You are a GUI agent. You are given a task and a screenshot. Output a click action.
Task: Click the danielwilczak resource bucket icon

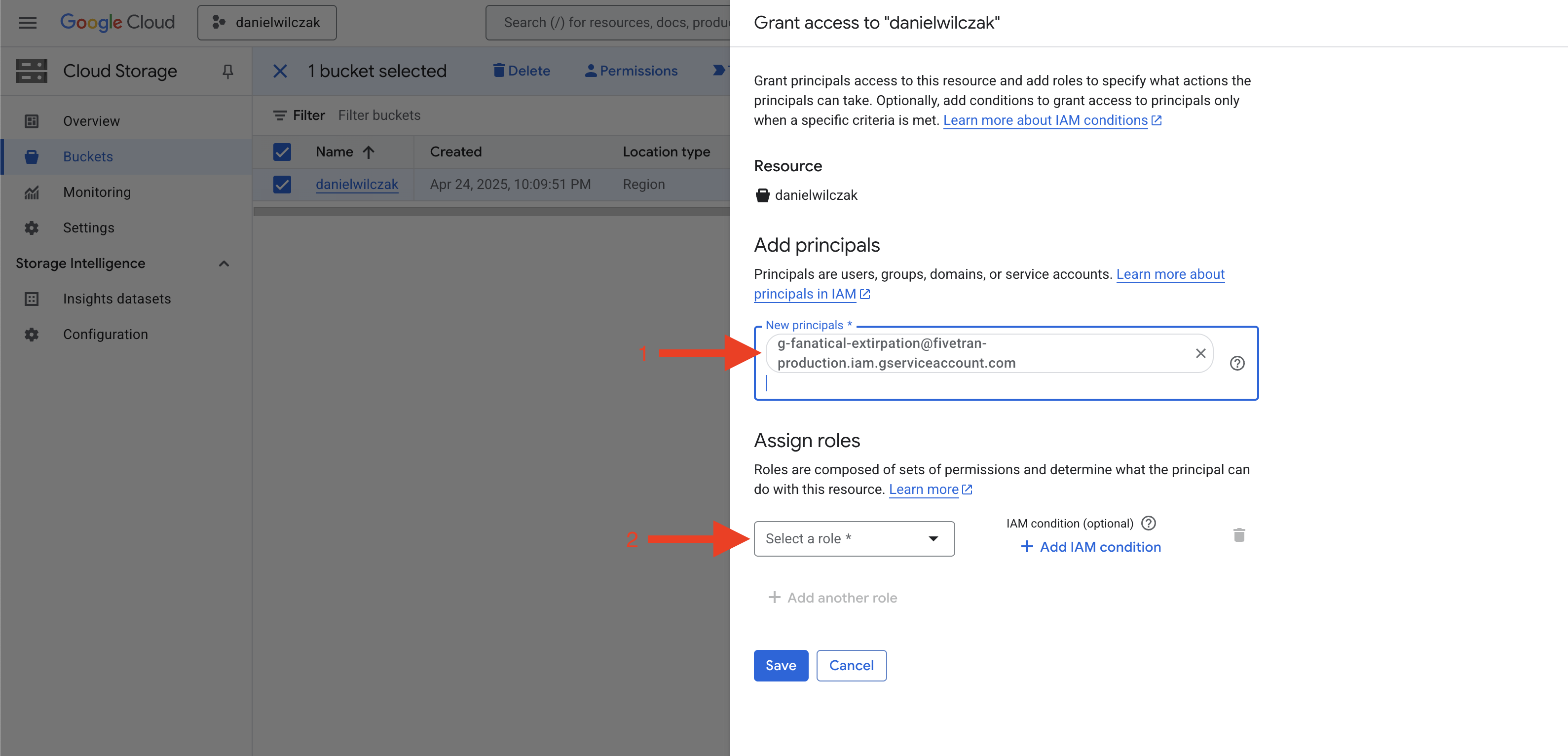[x=762, y=195]
